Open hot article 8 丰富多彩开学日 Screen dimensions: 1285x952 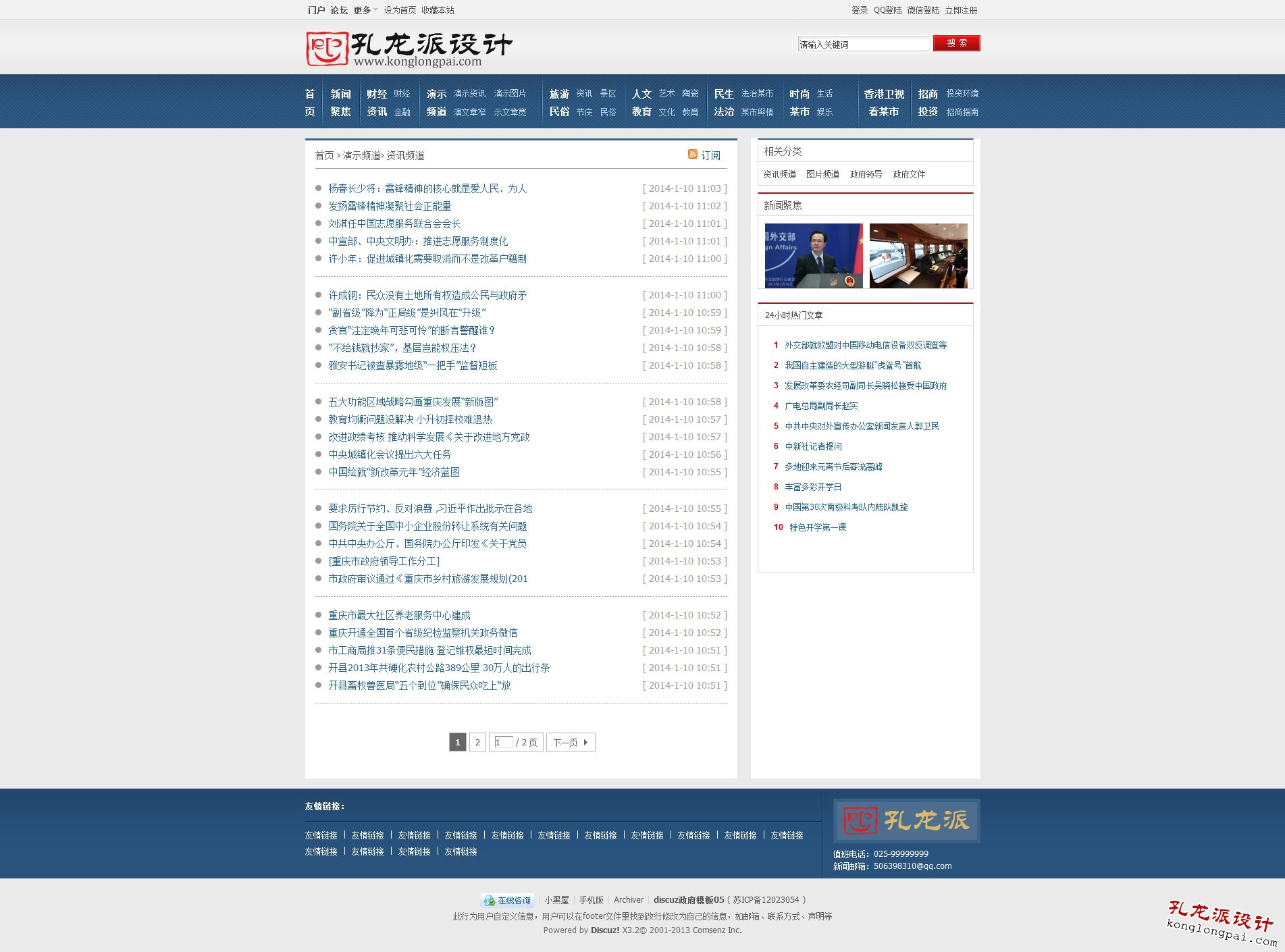tap(813, 487)
